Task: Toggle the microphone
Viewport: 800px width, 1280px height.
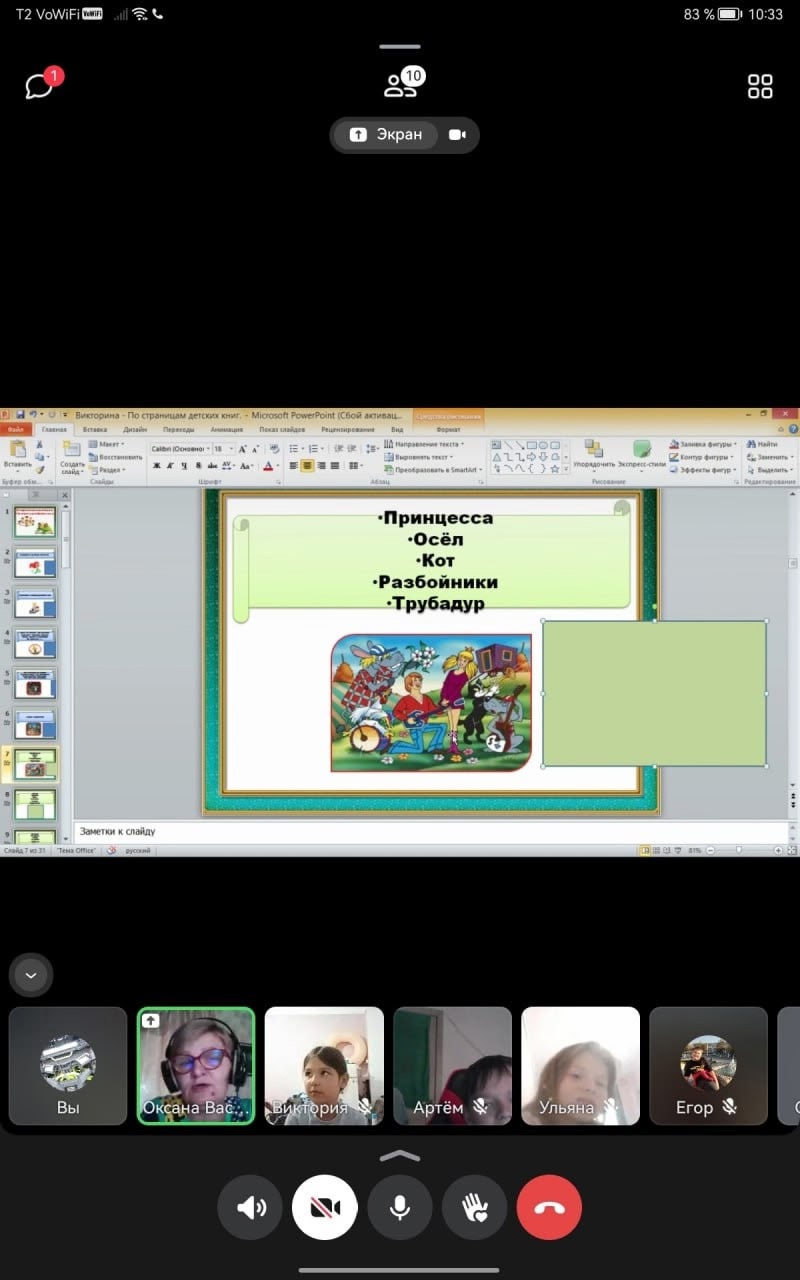Action: [400, 1208]
